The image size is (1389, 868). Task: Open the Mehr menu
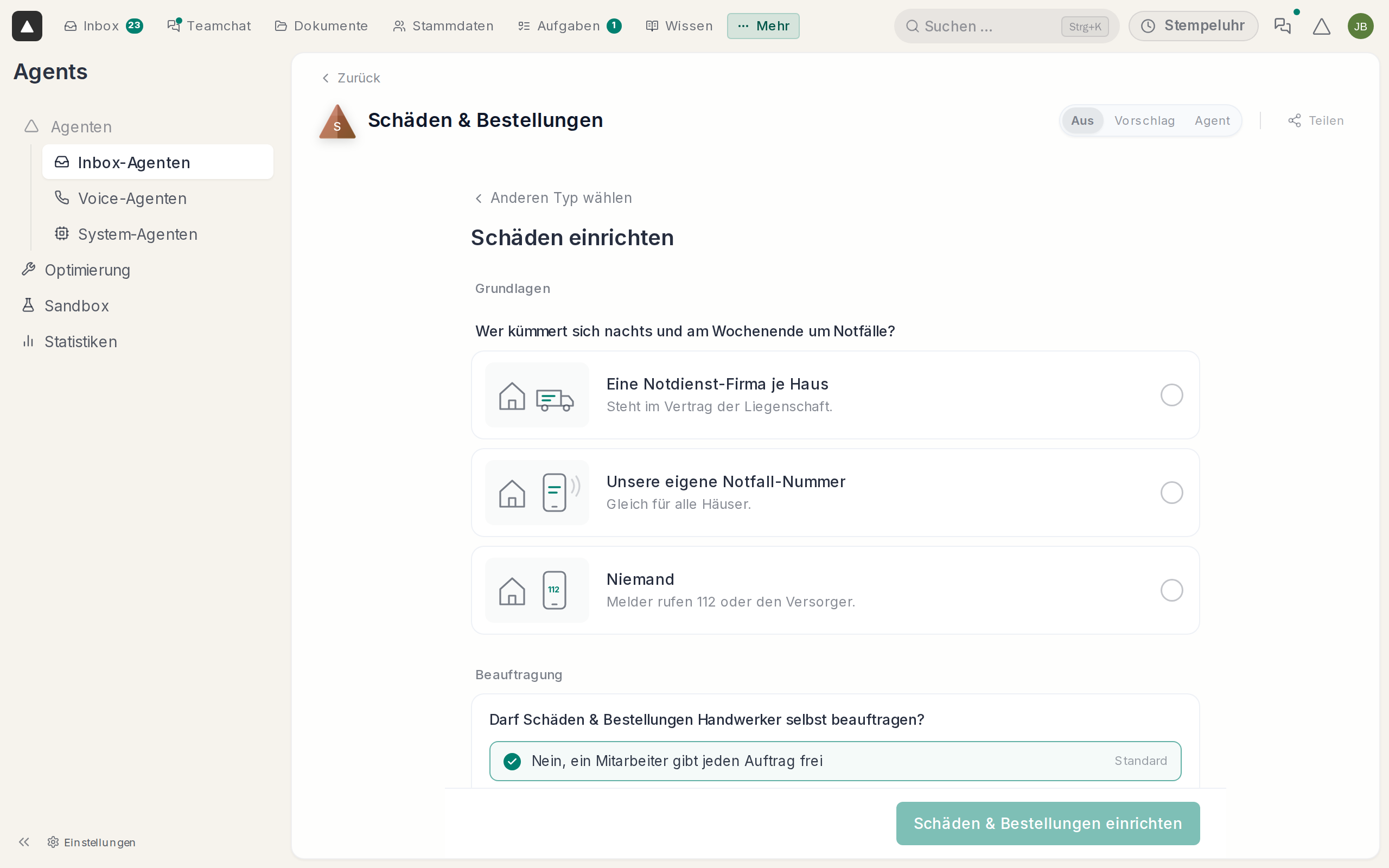[x=763, y=26]
